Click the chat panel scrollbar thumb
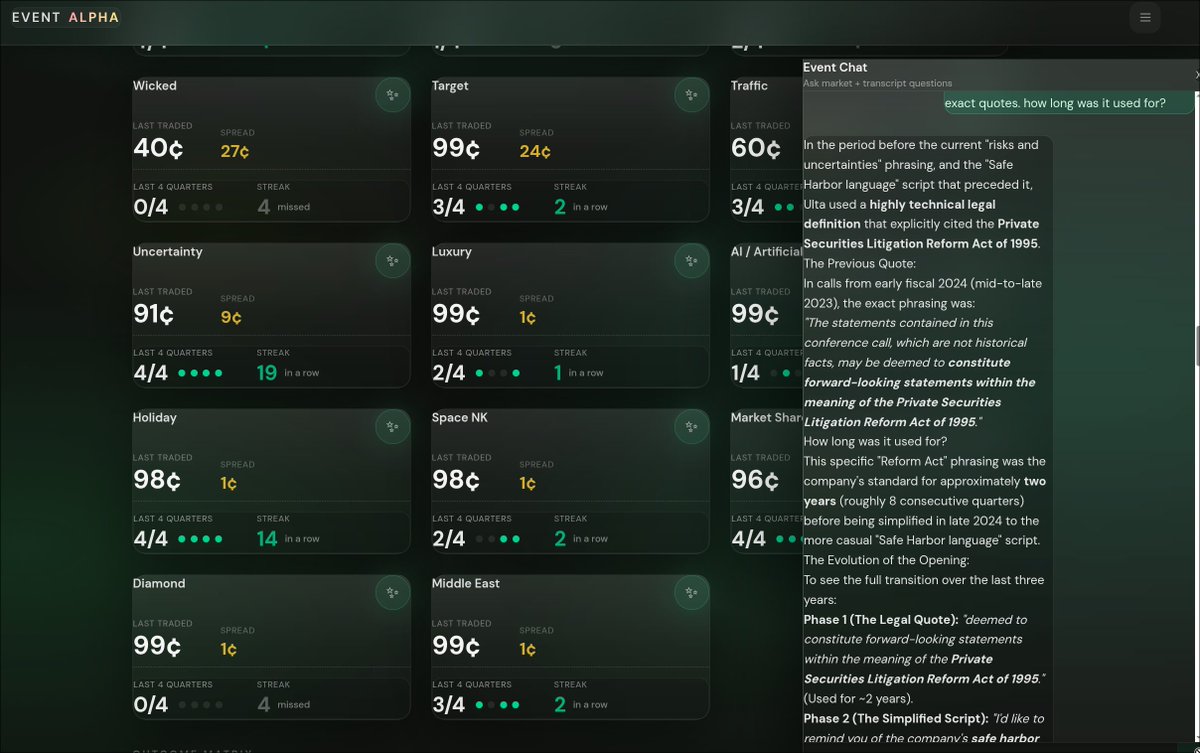 [x=1197, y=345]
